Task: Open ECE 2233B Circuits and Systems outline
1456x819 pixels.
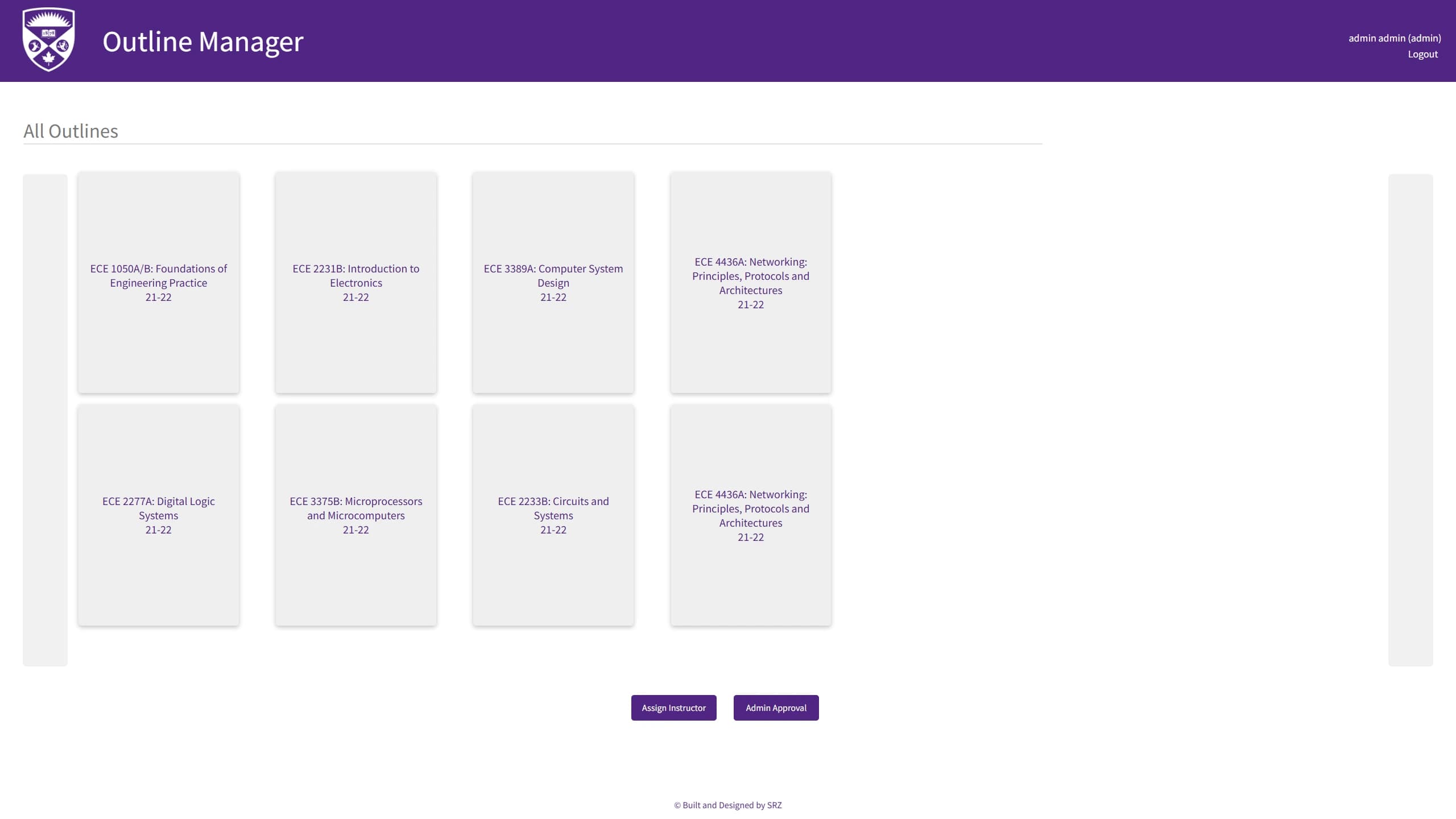Action: (553, 515)
